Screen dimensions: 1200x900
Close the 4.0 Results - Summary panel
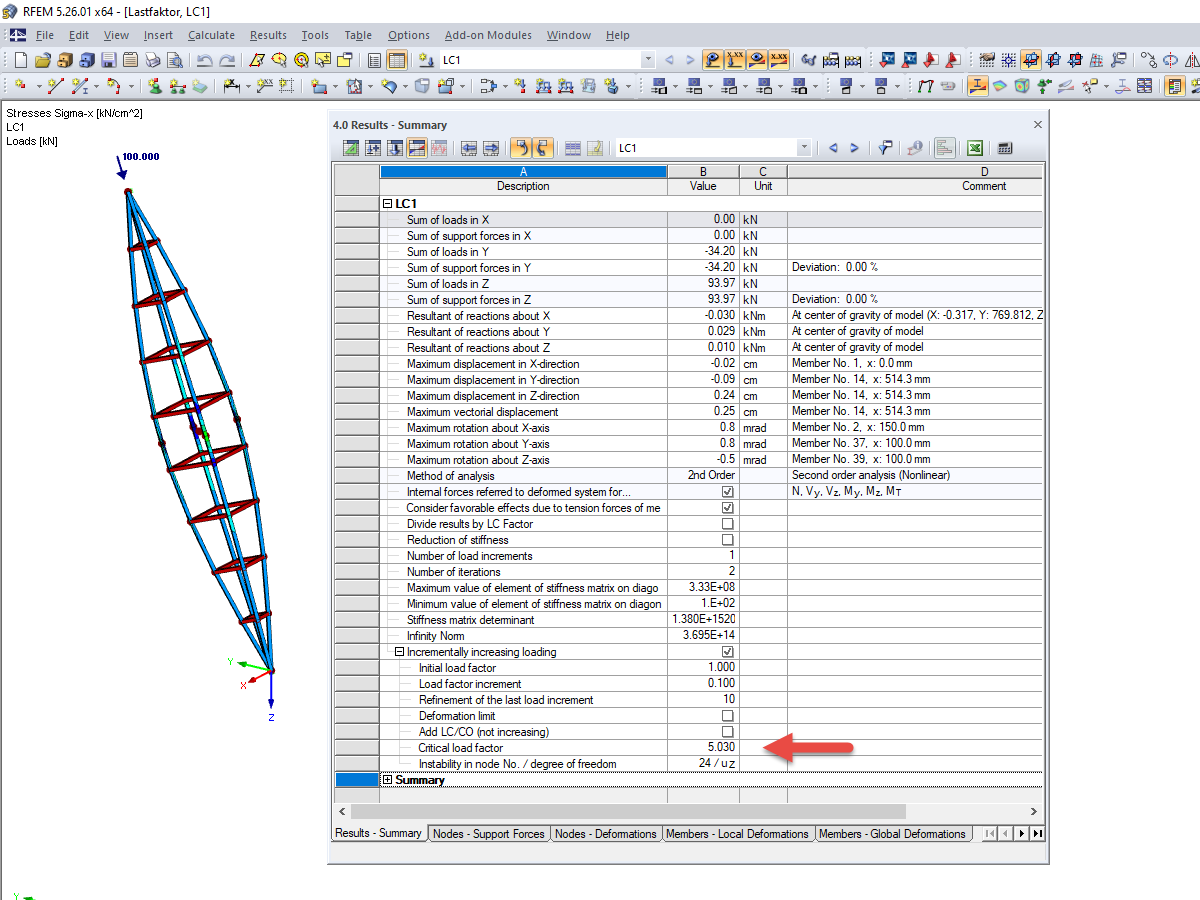pos(1037,125)
